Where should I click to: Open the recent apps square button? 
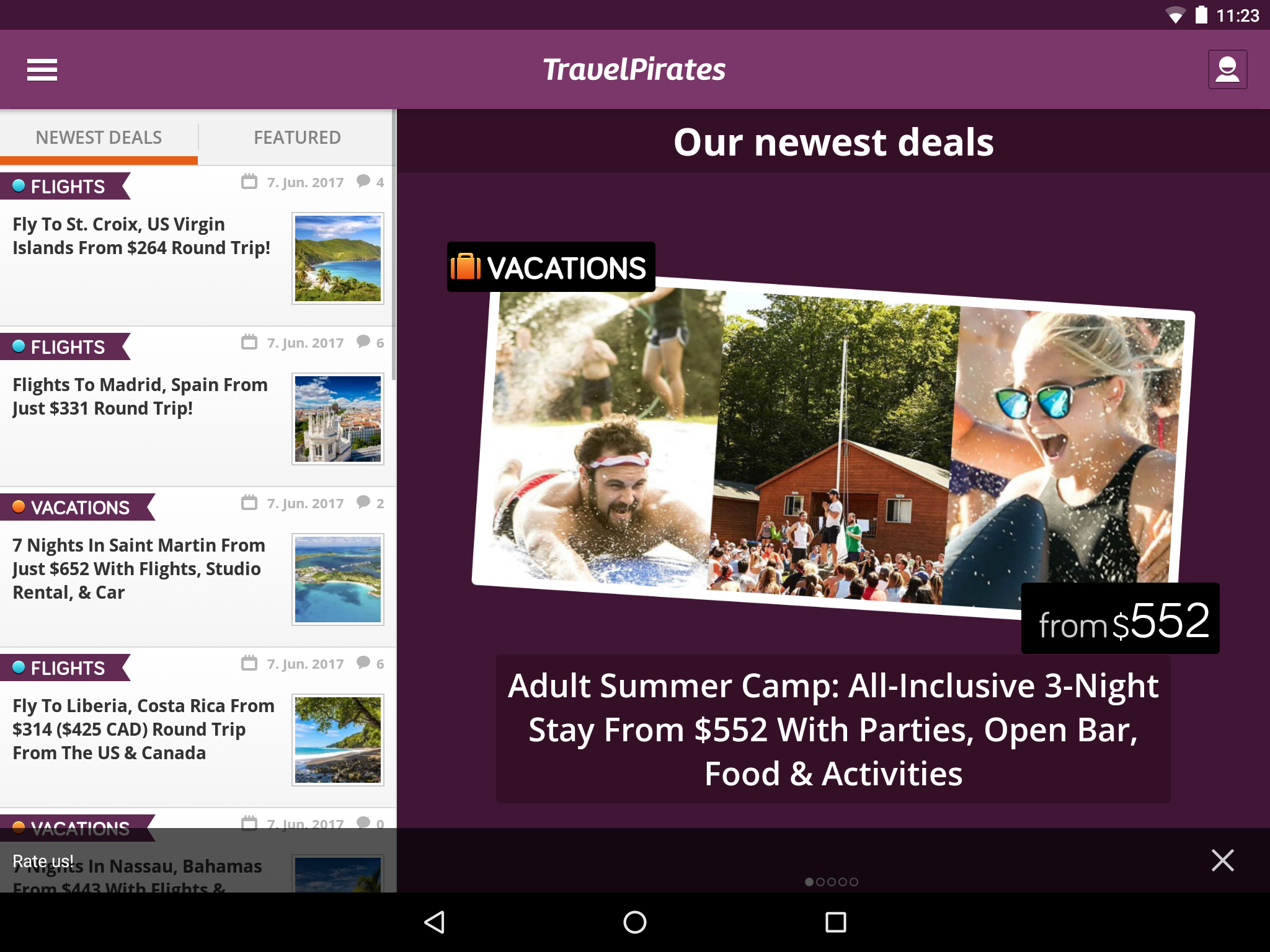836,922
